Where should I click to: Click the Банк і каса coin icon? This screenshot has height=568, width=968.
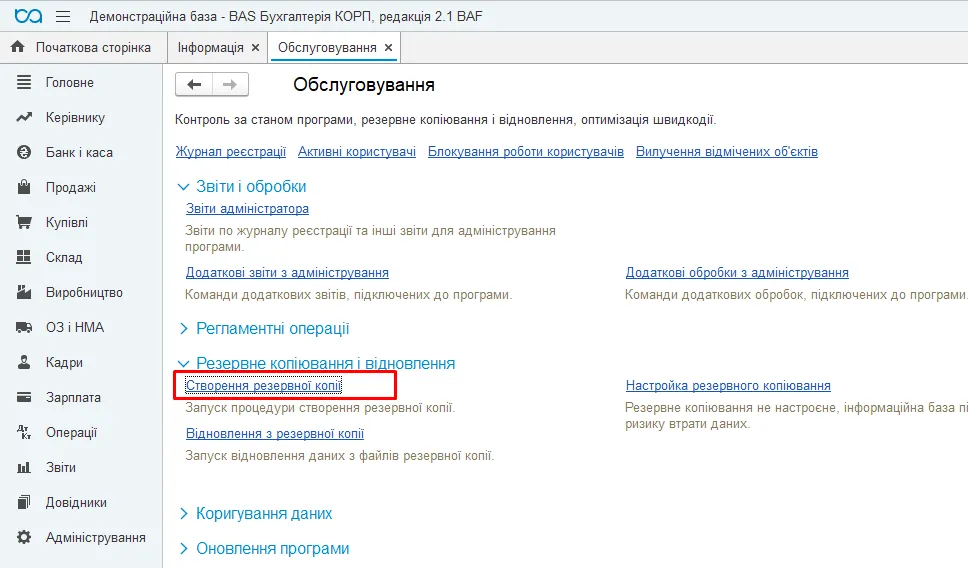coord(23,152)
